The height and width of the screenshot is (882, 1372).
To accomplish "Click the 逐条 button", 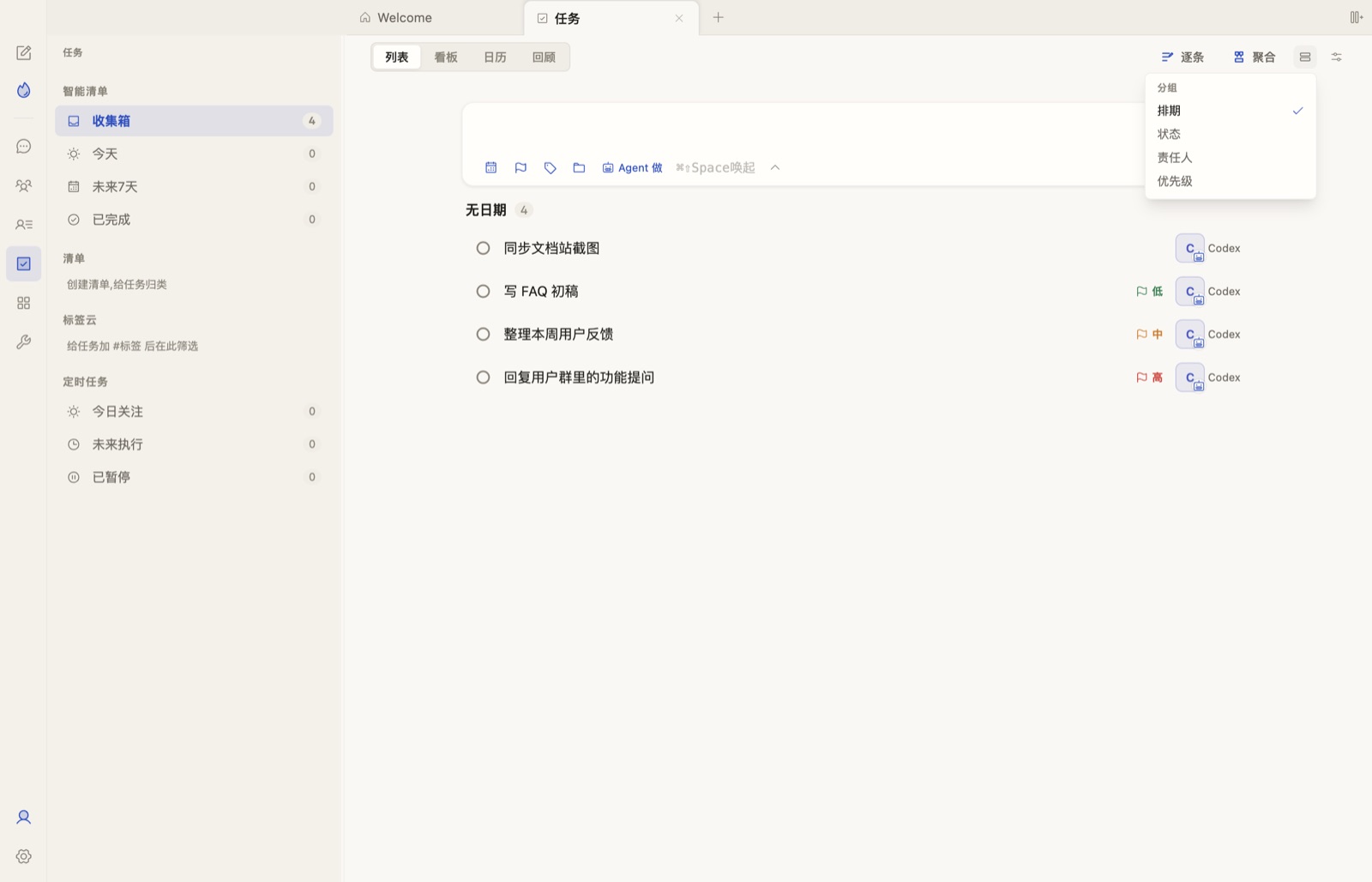I will [1182, 57].
